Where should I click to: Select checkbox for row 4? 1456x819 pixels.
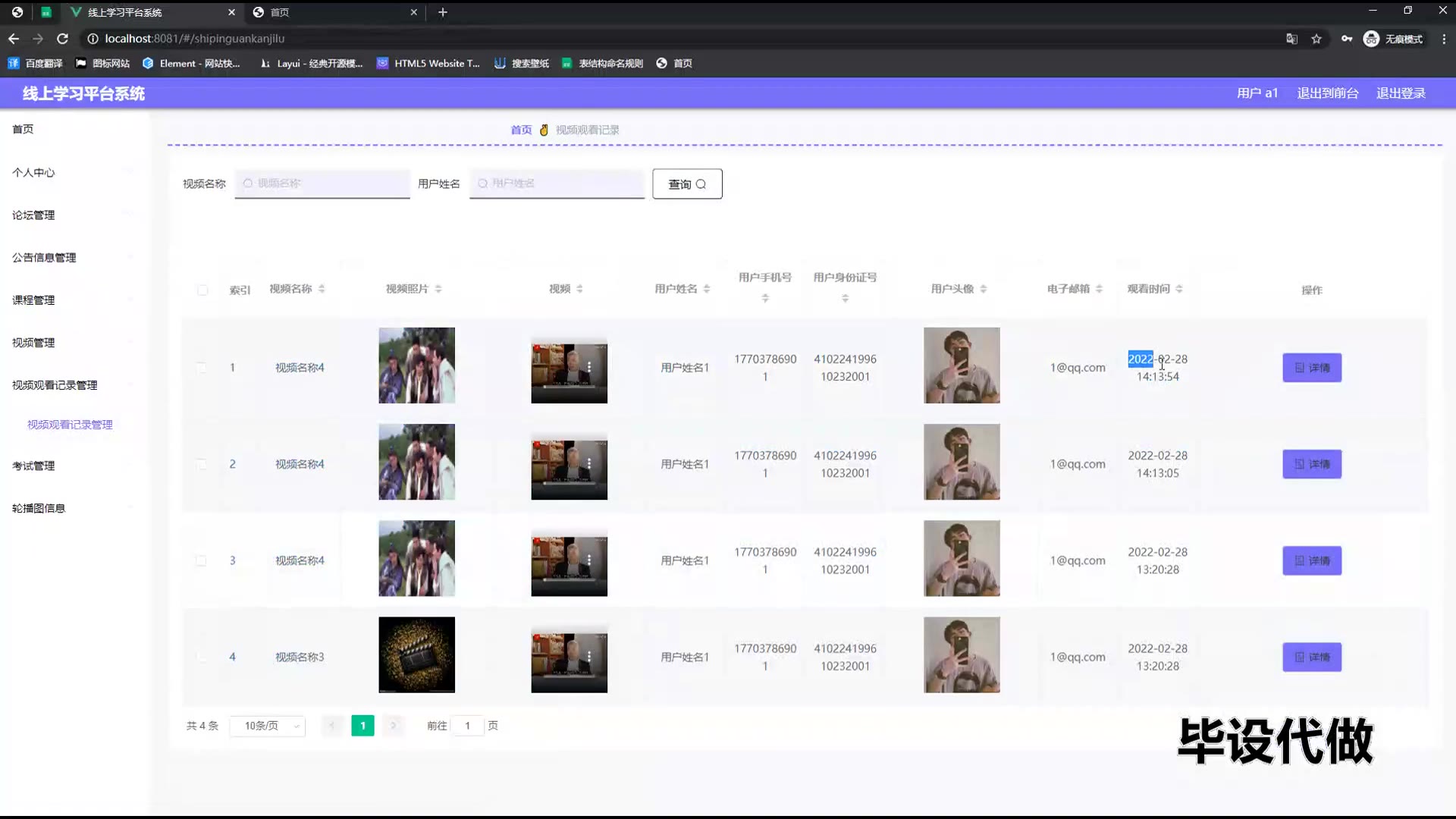[202, 657]
